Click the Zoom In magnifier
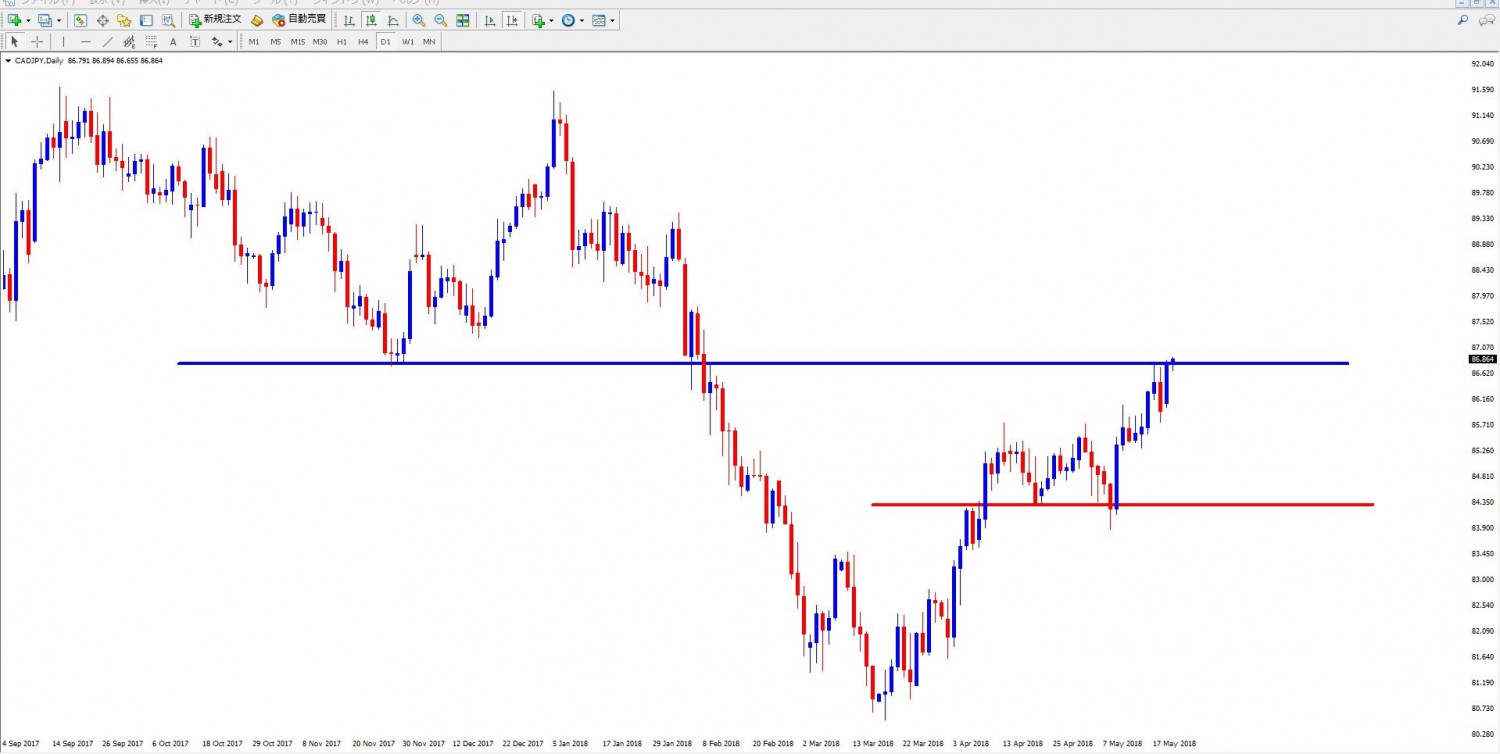Image resolution: width=1500 pixels, height=754 pixels. click(419, 20)
